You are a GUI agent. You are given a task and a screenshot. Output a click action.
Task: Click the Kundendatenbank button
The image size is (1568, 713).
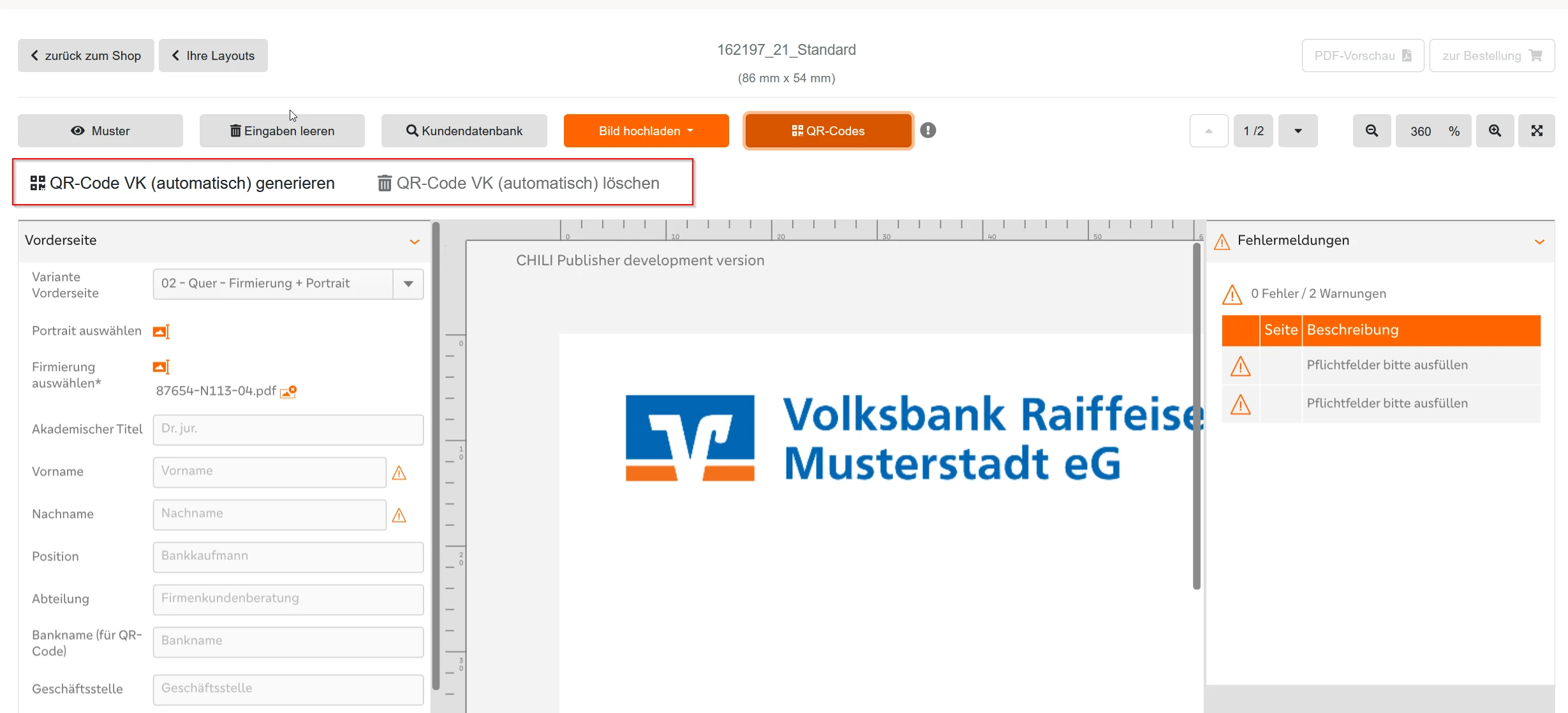pyautogui.click(x=464, y=131)
